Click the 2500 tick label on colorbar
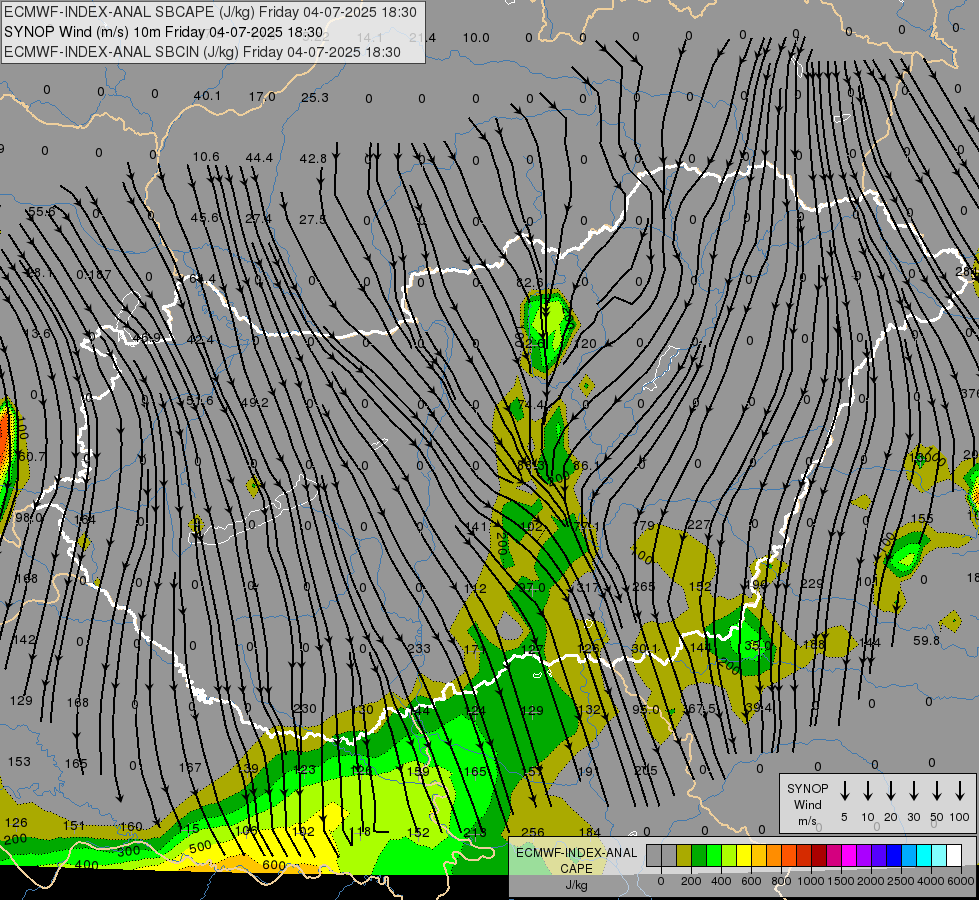The image size is (979, 900). click(x=901, y=881)
